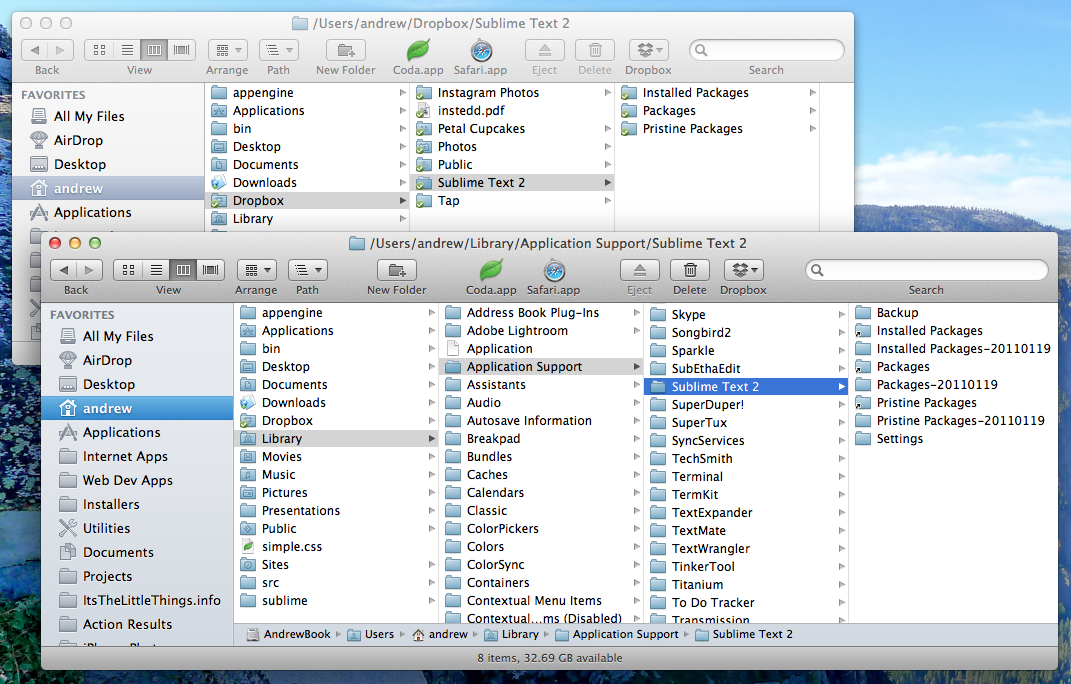Switch back window to column view
Image resolution: width=1071 pixels, height=684 pixels.
pyautogui.click(x=154, y=51)
